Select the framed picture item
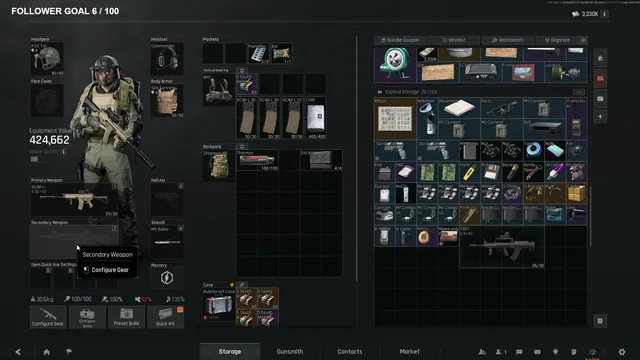This screenshot has width=640, height=360. point(523,72)
